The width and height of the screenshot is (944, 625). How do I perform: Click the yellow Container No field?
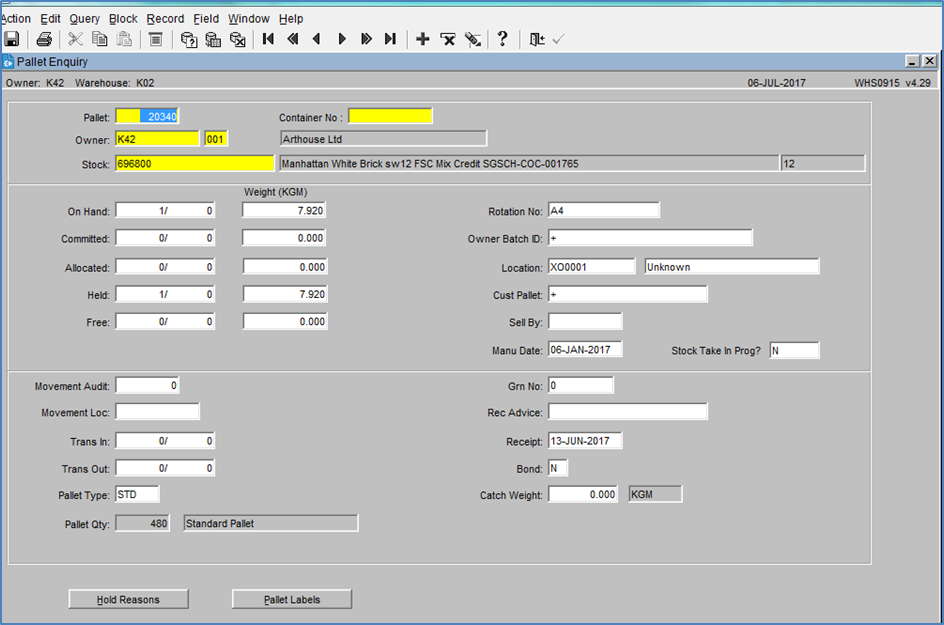(x=390, y=116)
